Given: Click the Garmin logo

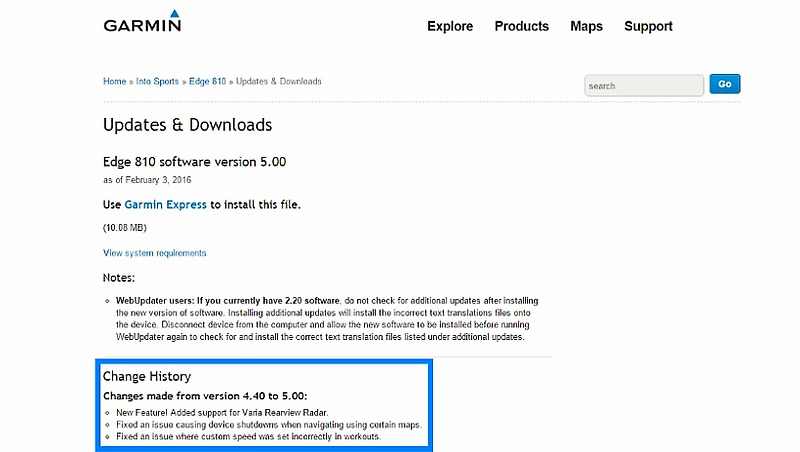Looking at the screenshot, I should (x=142, y=21).
